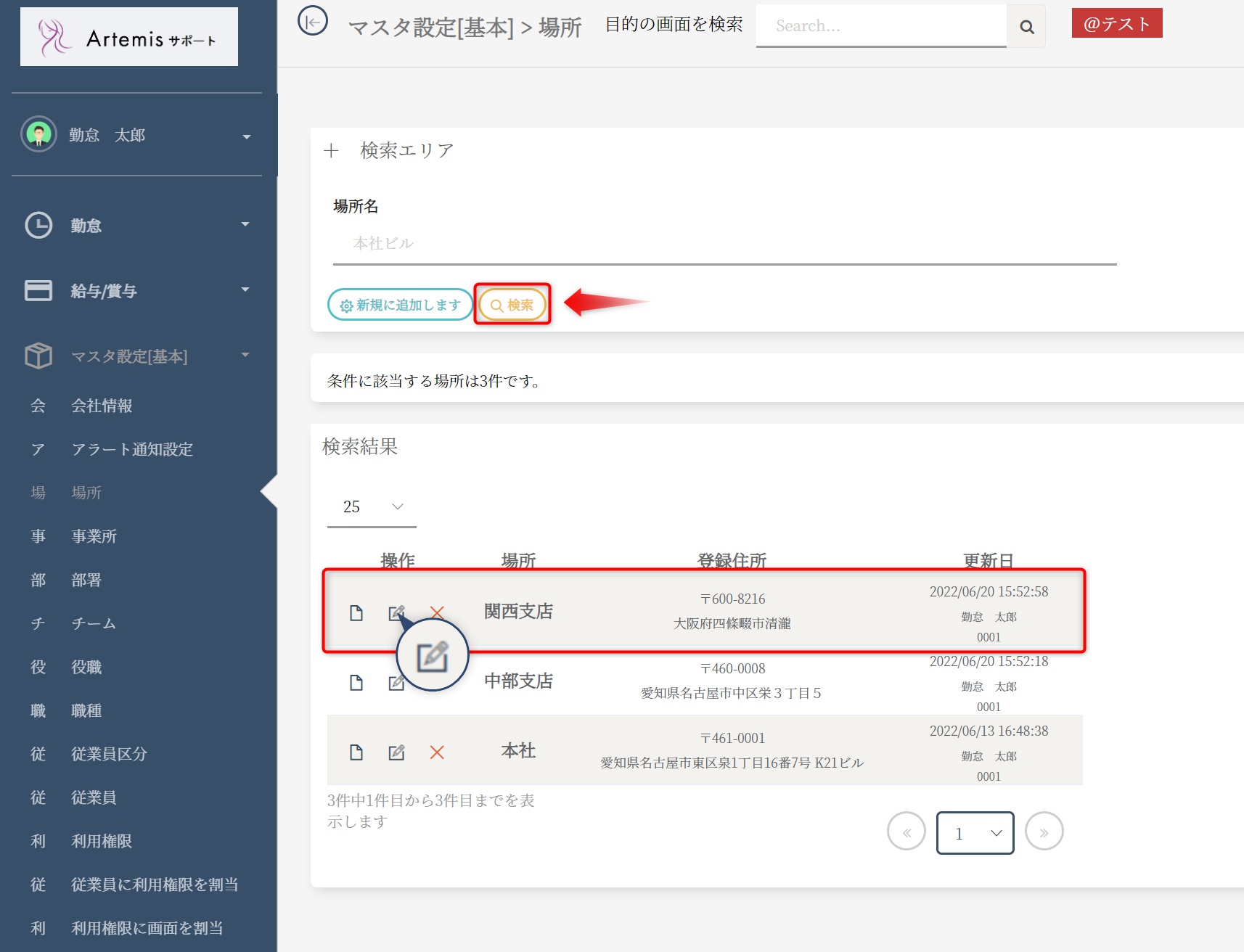Click the 場所名 input field

tap(724, 244)
